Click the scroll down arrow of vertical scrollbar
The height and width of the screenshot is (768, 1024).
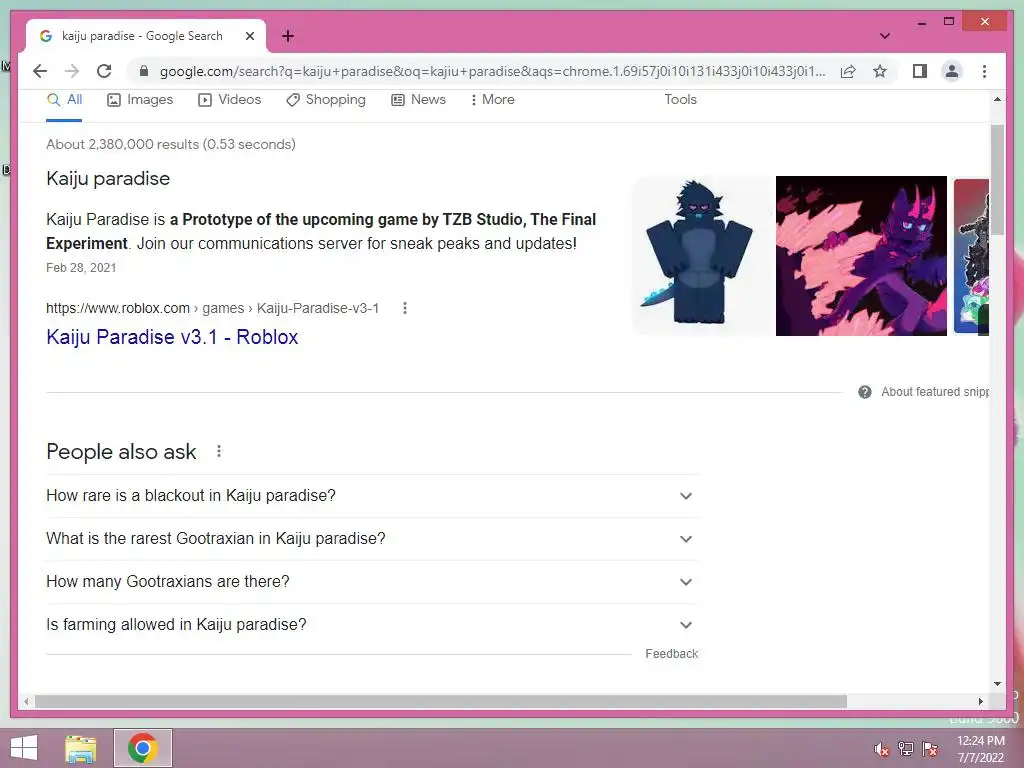coord(997,684)
